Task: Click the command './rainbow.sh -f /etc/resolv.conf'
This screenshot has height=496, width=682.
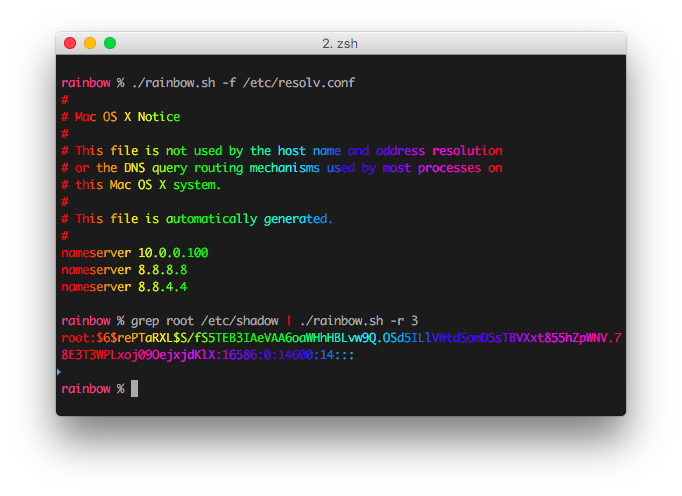Action: click(x=244, y=83)
